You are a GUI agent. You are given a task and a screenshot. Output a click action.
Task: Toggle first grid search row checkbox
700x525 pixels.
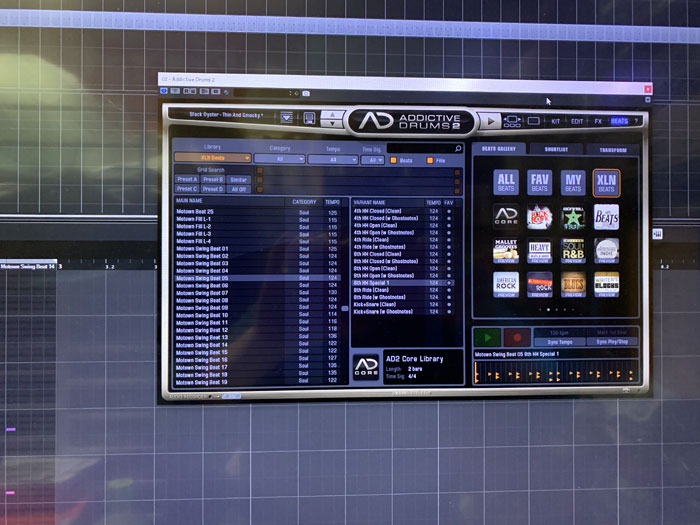tap(260, 171)
